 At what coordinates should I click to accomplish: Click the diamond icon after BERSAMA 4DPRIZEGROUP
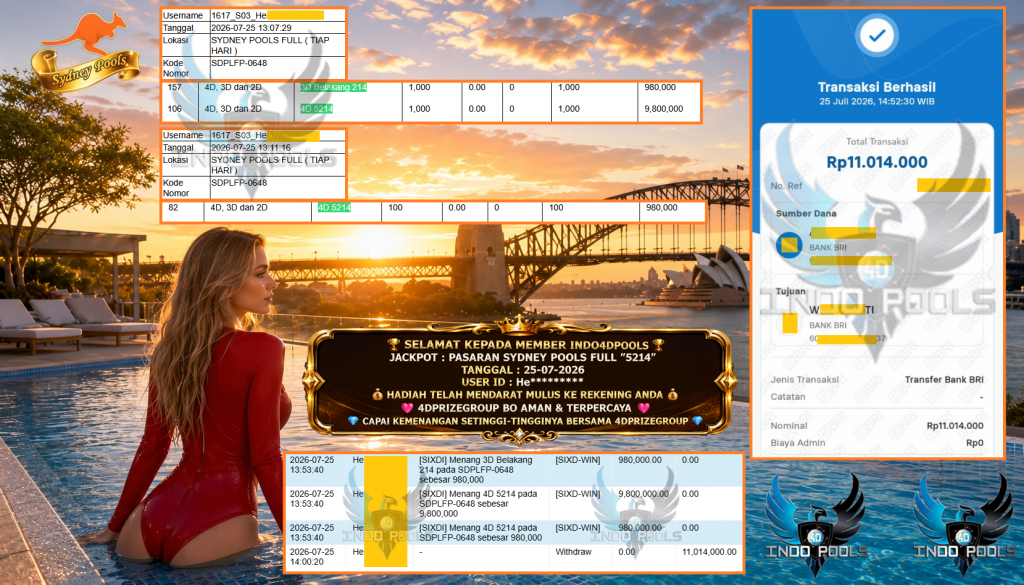[x=697, y=421]
